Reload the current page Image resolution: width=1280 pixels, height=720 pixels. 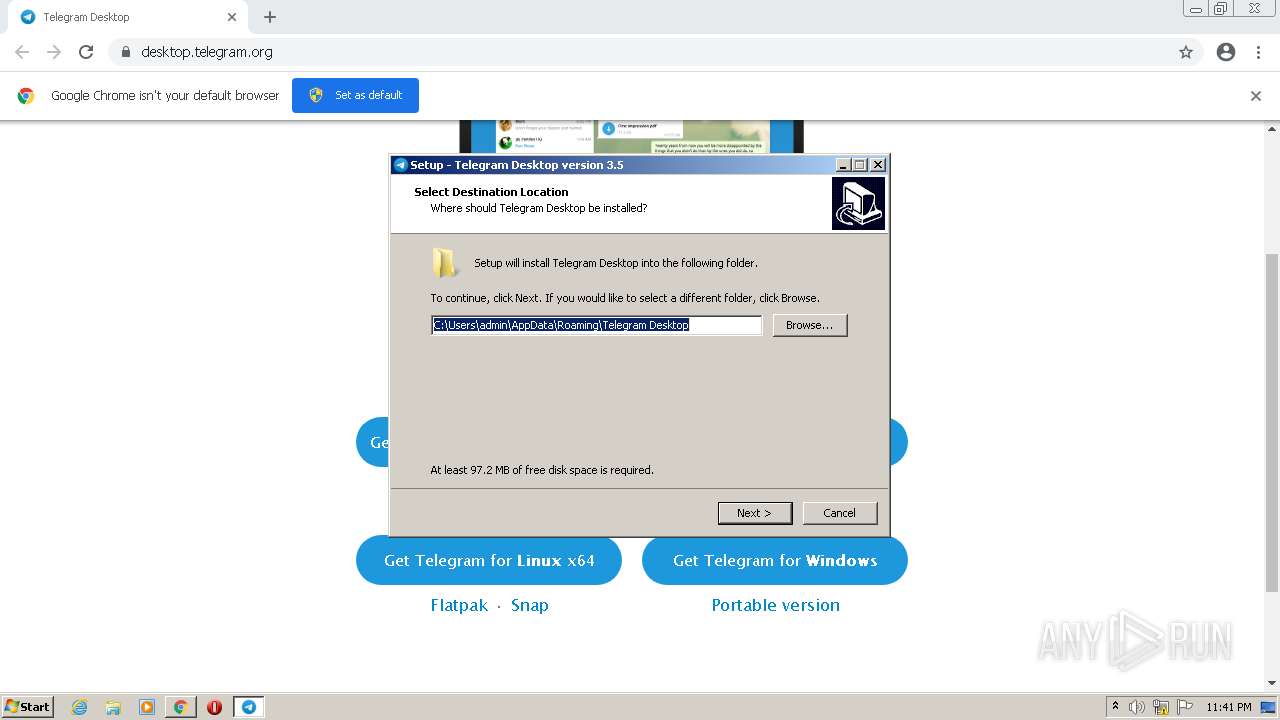[86, 52]
